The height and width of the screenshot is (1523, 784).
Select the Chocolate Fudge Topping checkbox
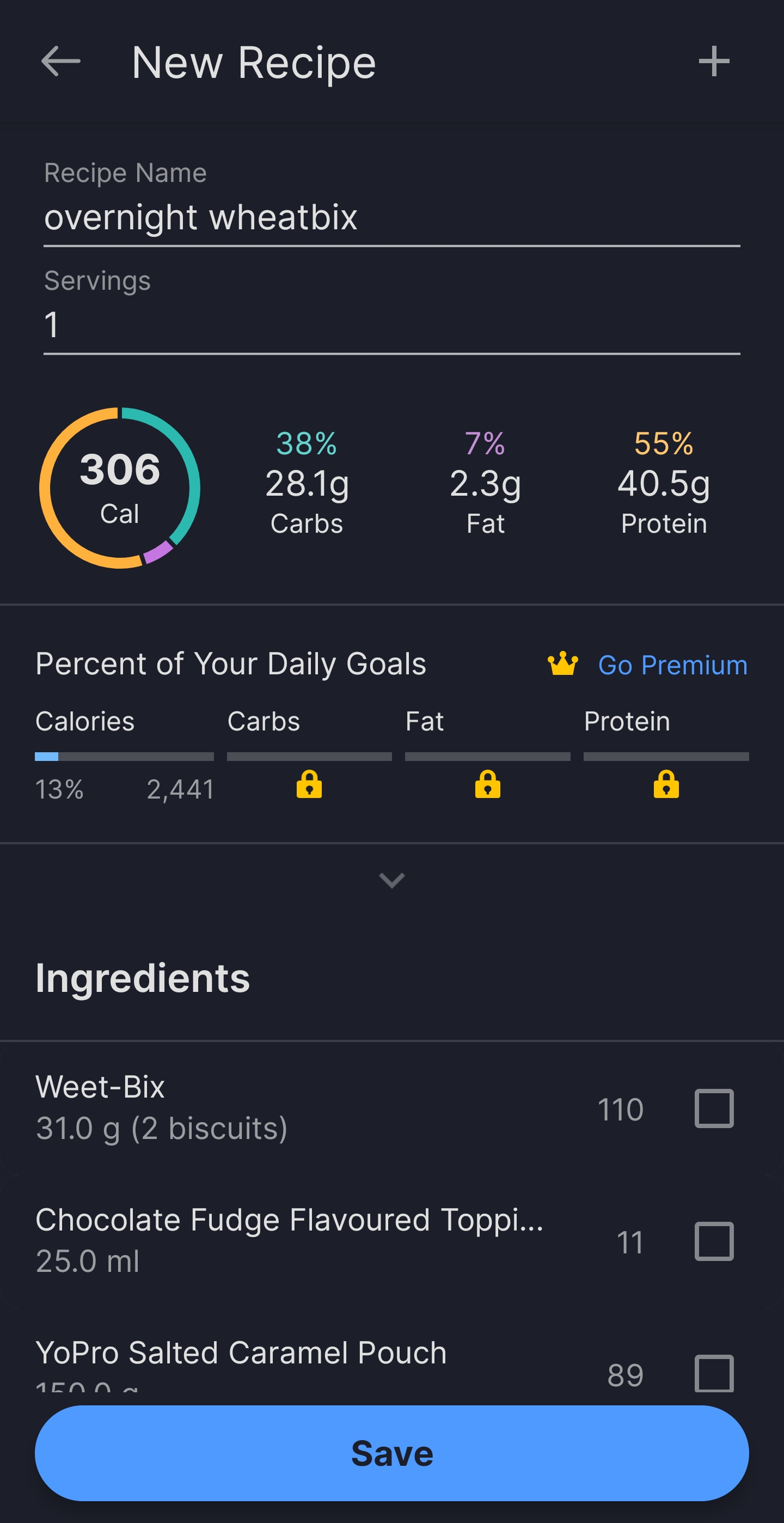click(x=714, y=1241)
